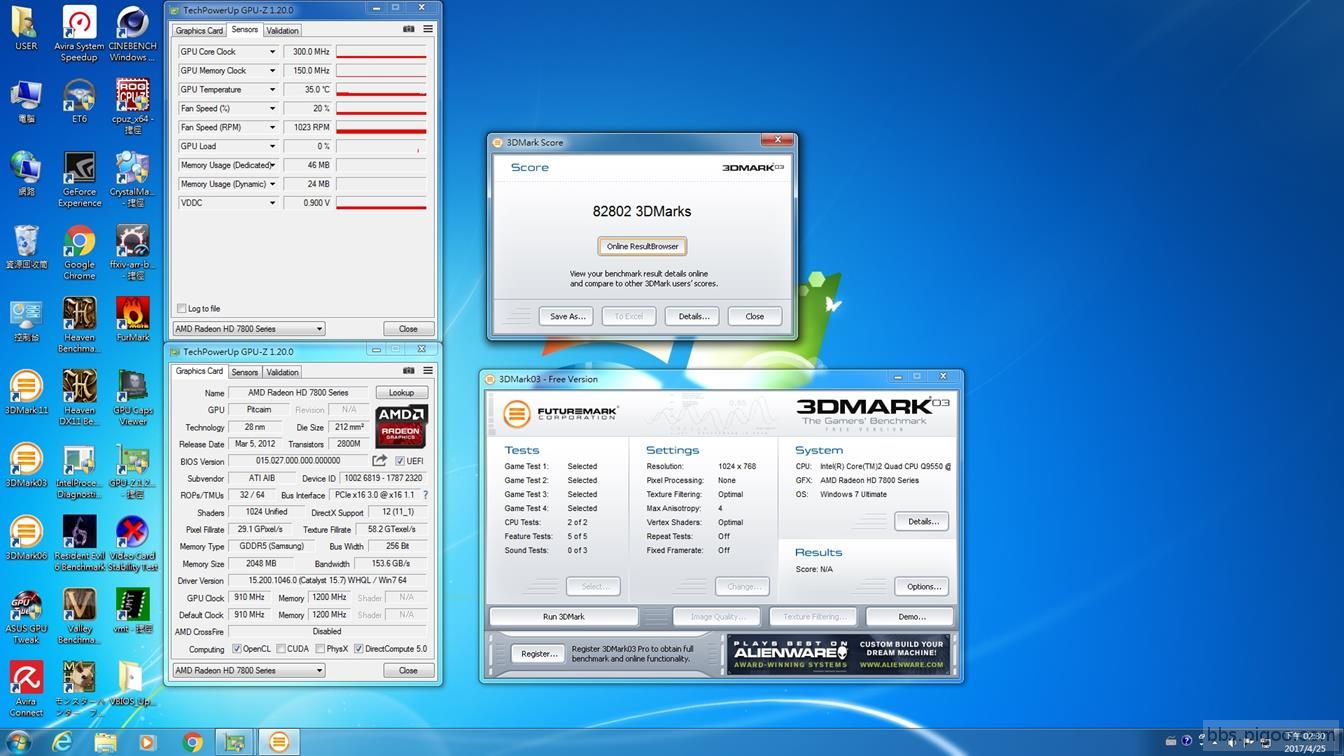Screen dimensions: 1344x756
Task: Open GPU selector dropdown in Graphics Card window
Action: click(x=249, y=671)
